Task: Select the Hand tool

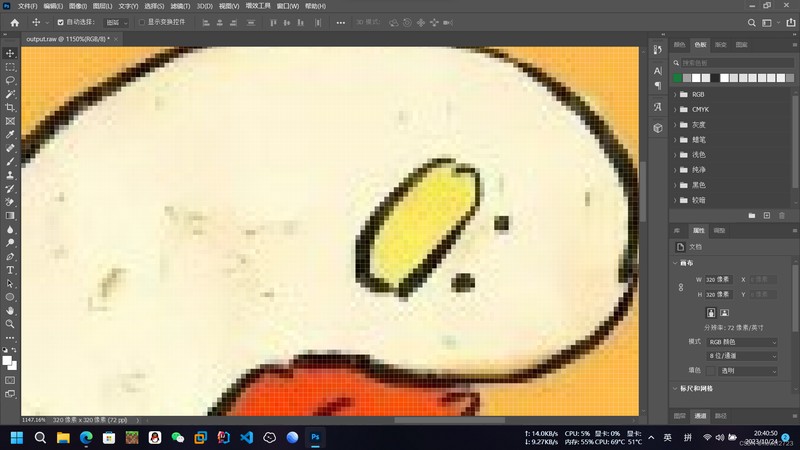Action: (10, 310)
